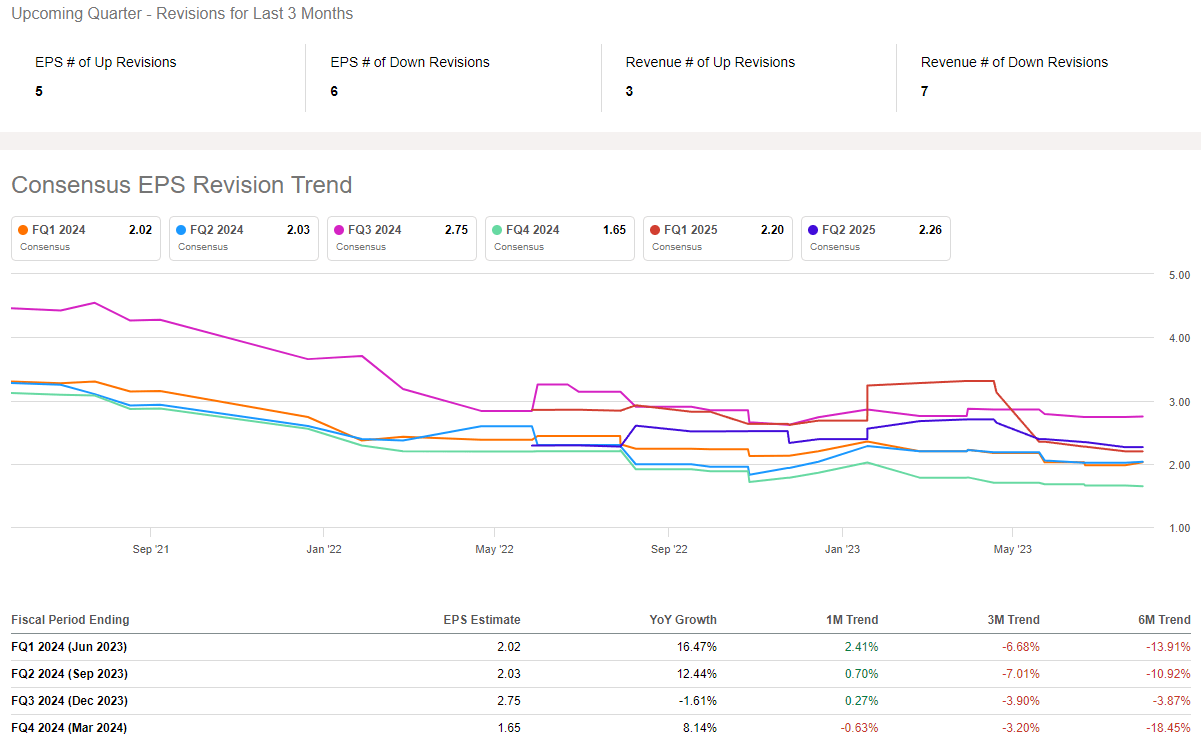Click the YoY Growth column header
The height and width of the screenshot is (737, 1201).
tap(682, 620)
